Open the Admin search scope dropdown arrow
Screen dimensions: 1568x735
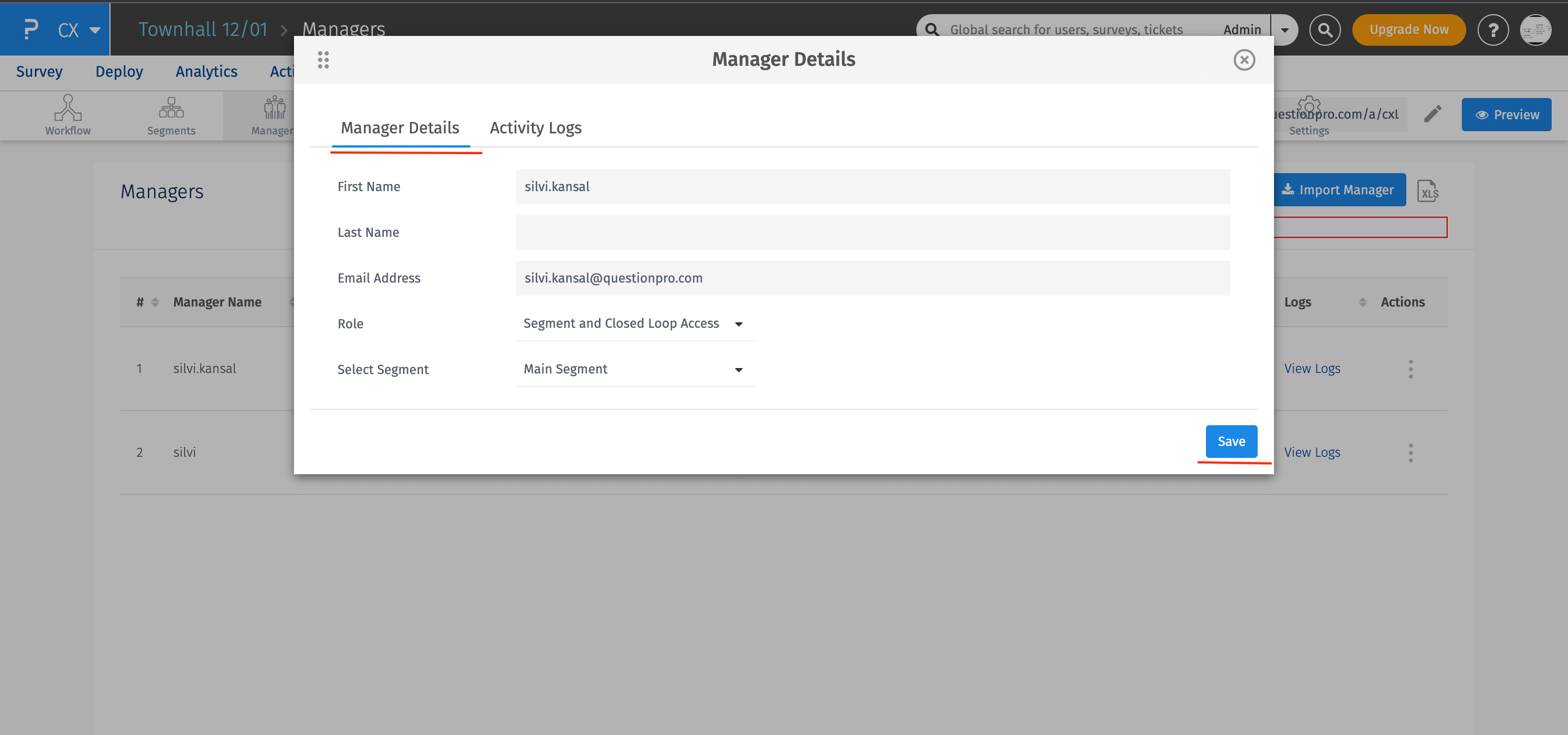click(1284, 30)
